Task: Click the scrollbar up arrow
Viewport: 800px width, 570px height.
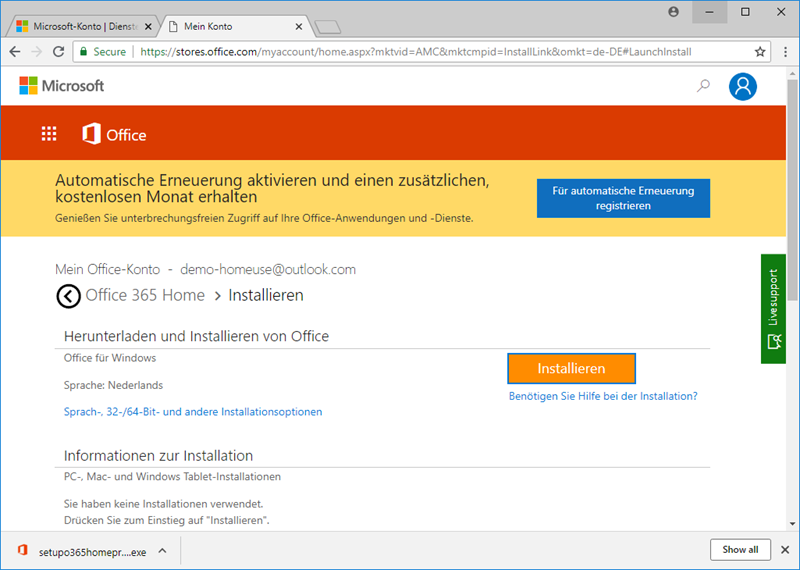Action: pyautogui.click(x=792, y=74)
